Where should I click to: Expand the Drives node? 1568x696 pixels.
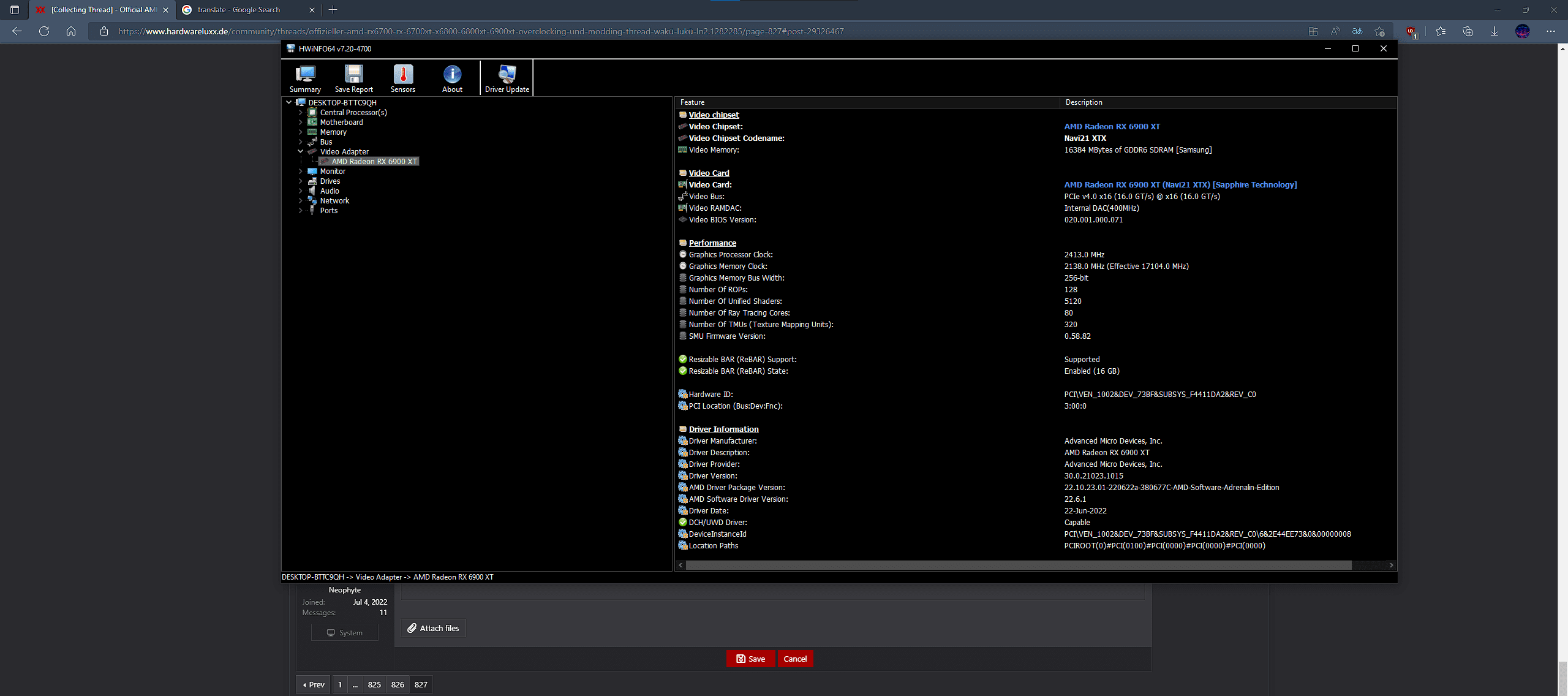click(300, 181)
